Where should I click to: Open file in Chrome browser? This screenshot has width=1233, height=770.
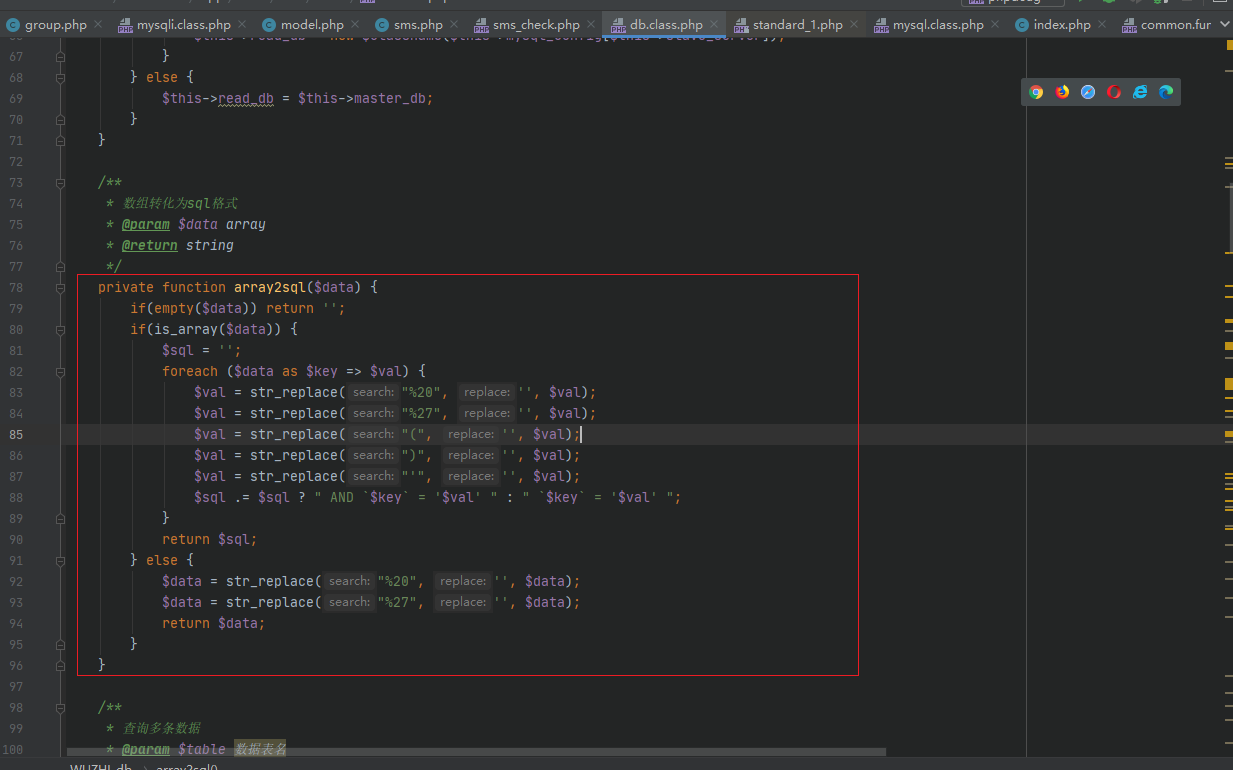pos(1036,92)
